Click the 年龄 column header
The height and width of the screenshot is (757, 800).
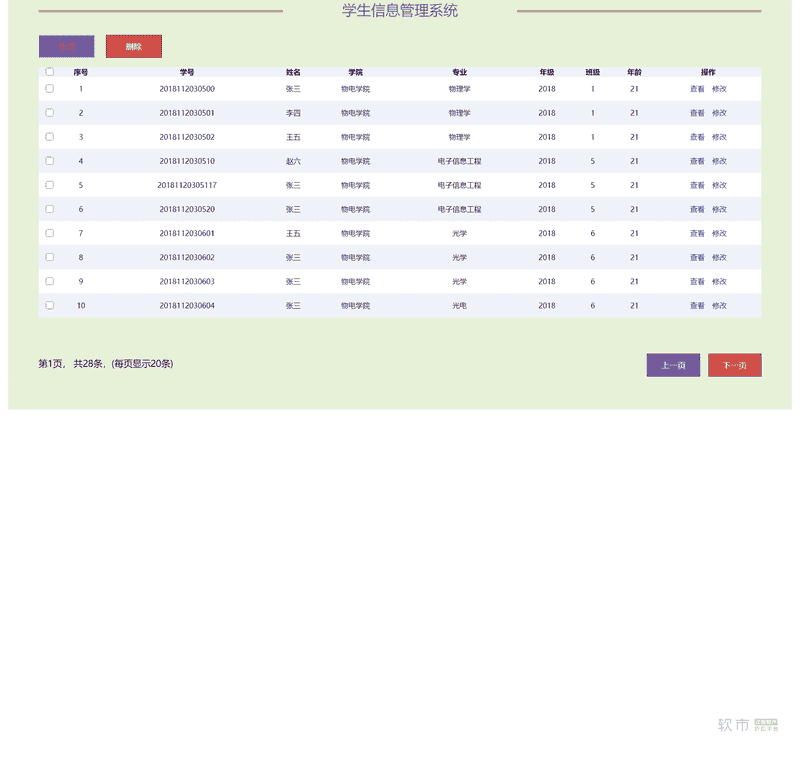[634, 72]
